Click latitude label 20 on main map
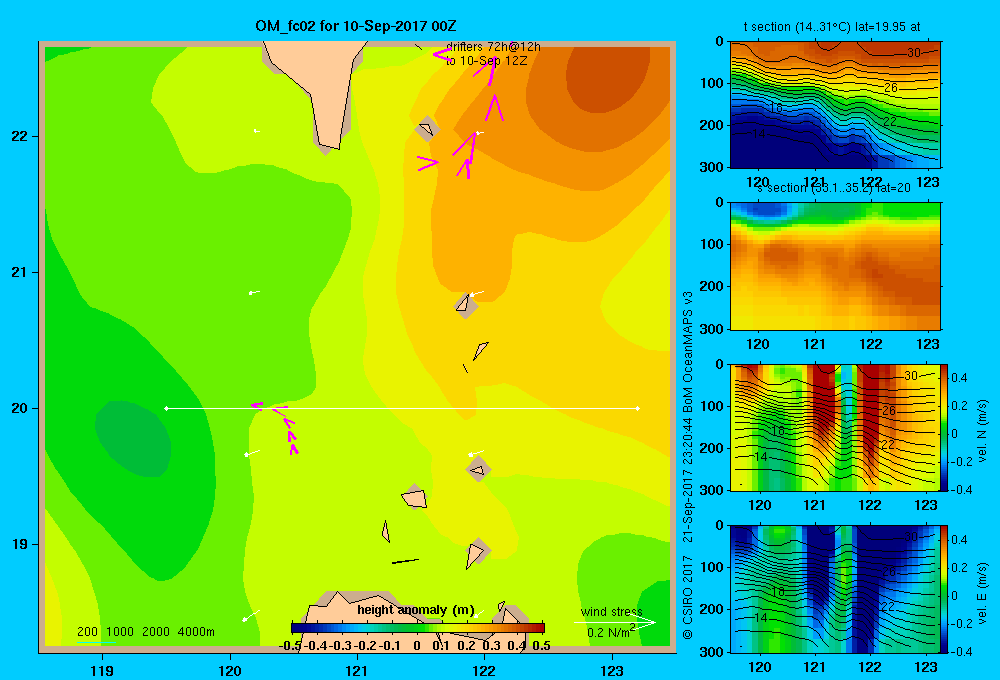Screen dimensions: 1000x680 [x=19, y=408]
